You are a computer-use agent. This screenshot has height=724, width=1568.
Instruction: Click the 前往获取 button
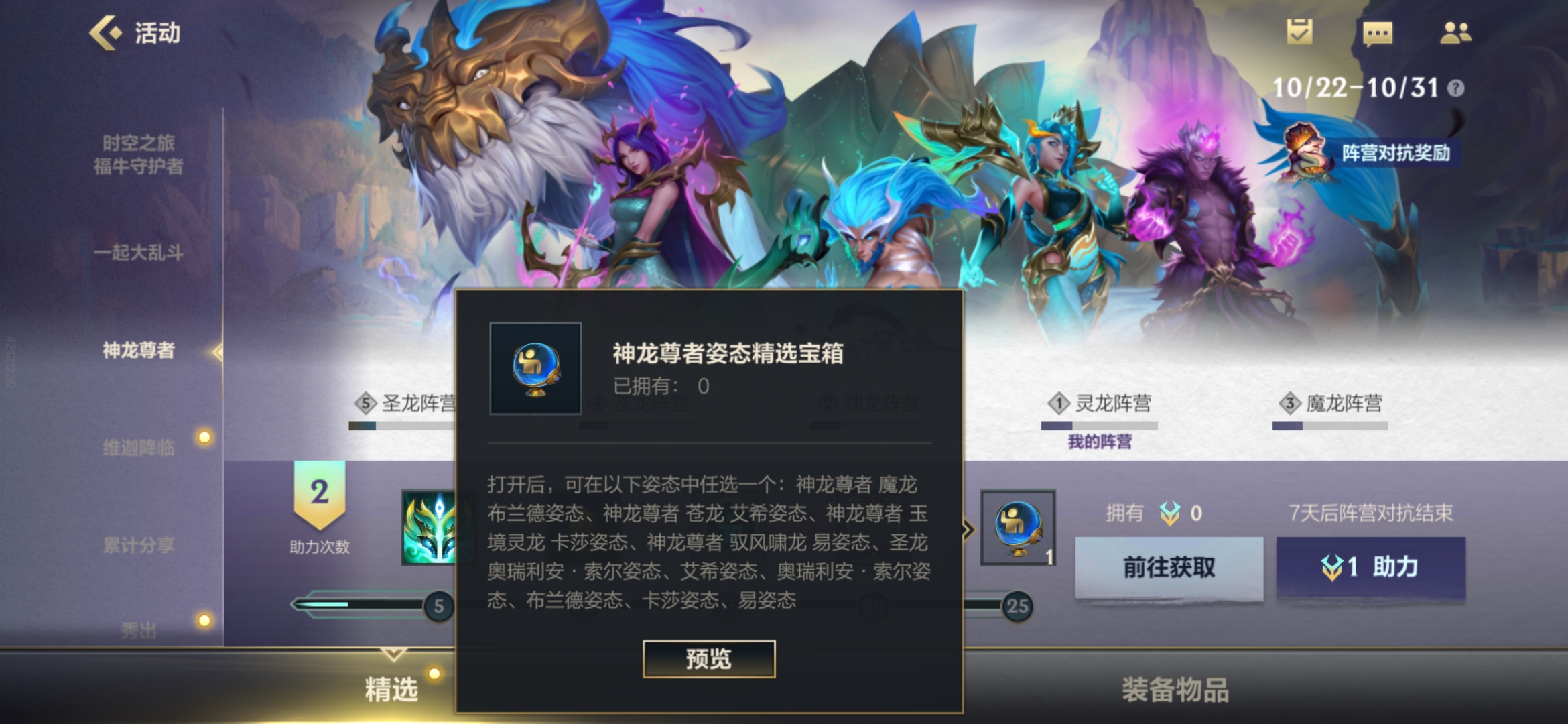tap(1169, 567)
